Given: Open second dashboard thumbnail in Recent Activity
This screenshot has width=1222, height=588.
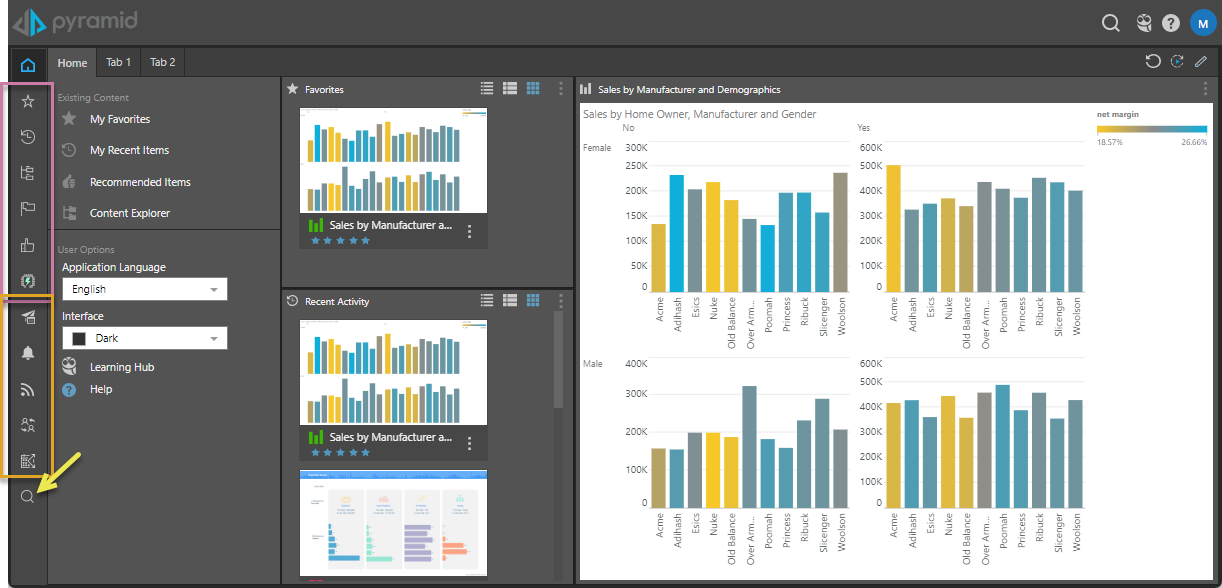Looking at the screenshot, I should 393,523.
